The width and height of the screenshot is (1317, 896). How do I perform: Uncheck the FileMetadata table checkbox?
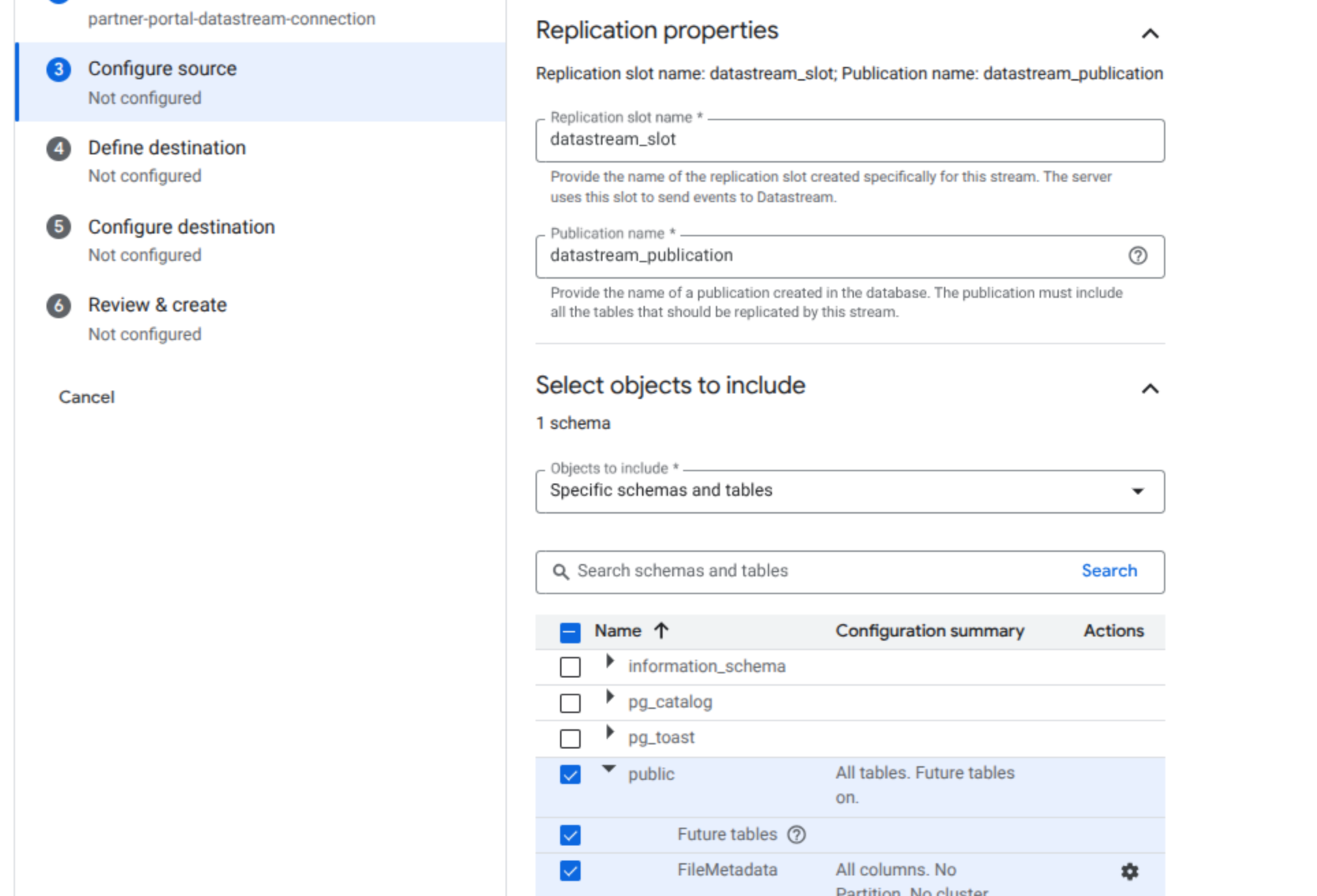click(570, 871)
